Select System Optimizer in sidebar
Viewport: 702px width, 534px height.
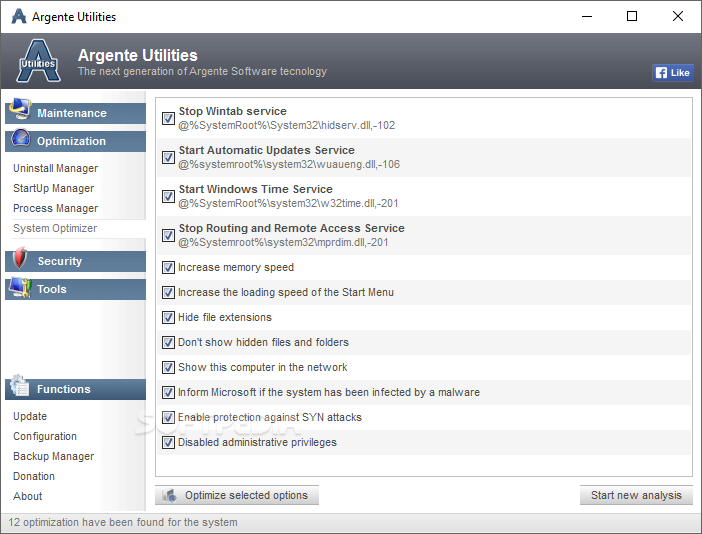tap(55, 228)
